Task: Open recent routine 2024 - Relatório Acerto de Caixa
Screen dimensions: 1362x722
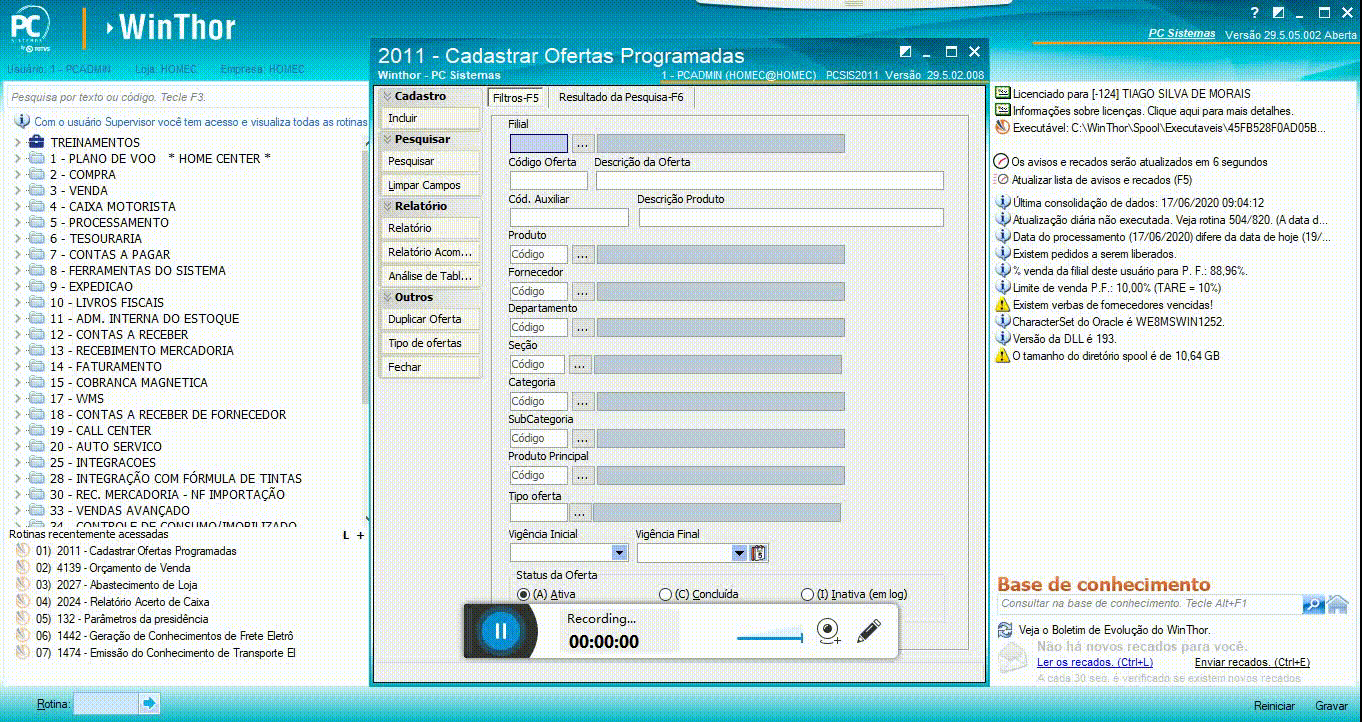Action: [133, 602]
